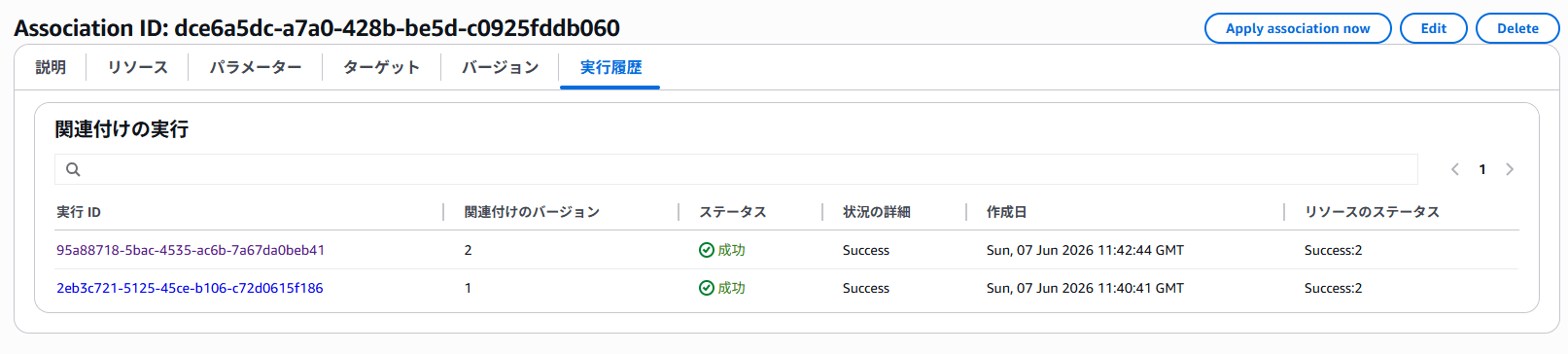Click Apply association now button
The image size is (1568, 354).
coord(1298,28)
